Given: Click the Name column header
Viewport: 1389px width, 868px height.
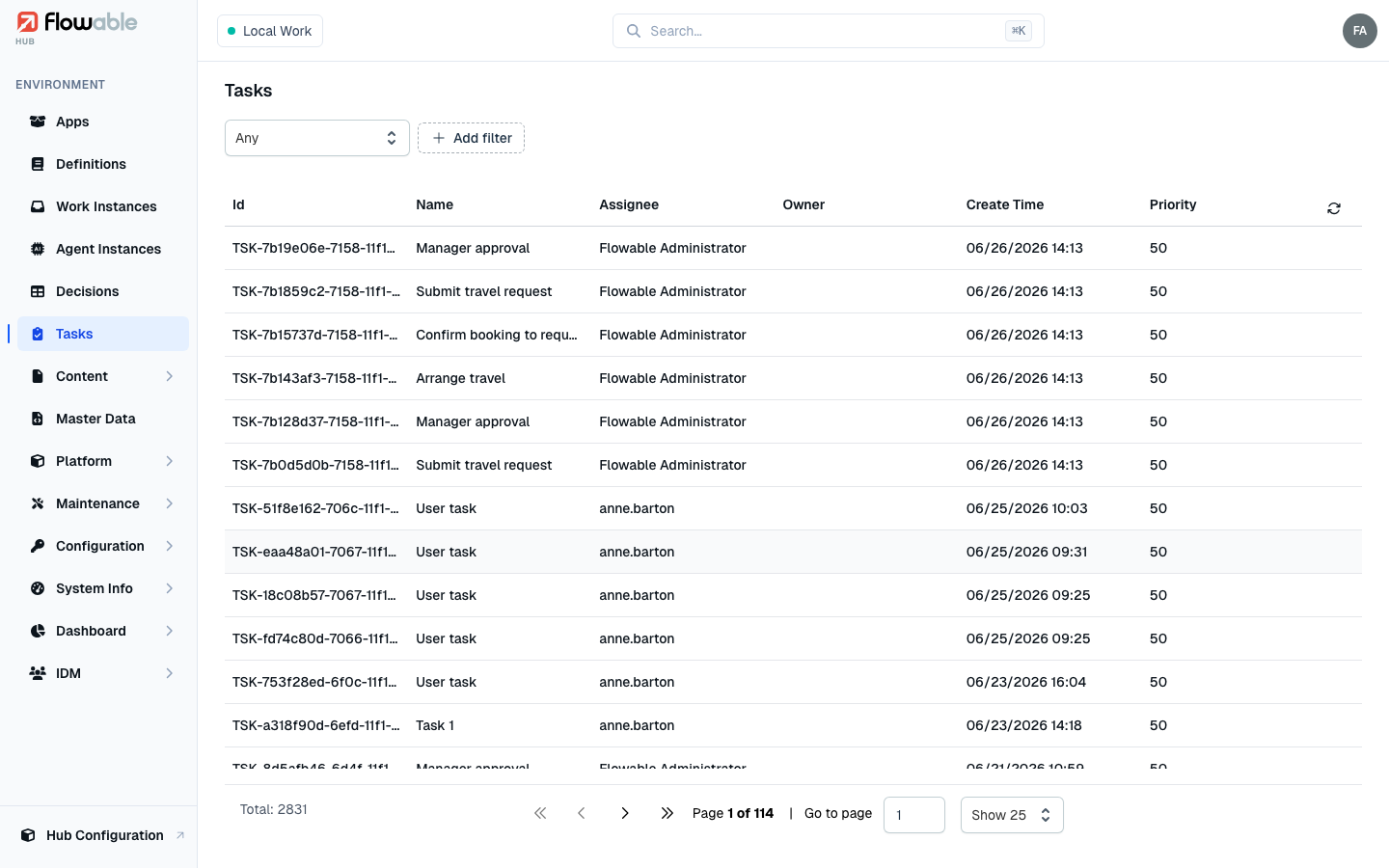Looking at the screenshot, I should point(434,204).
